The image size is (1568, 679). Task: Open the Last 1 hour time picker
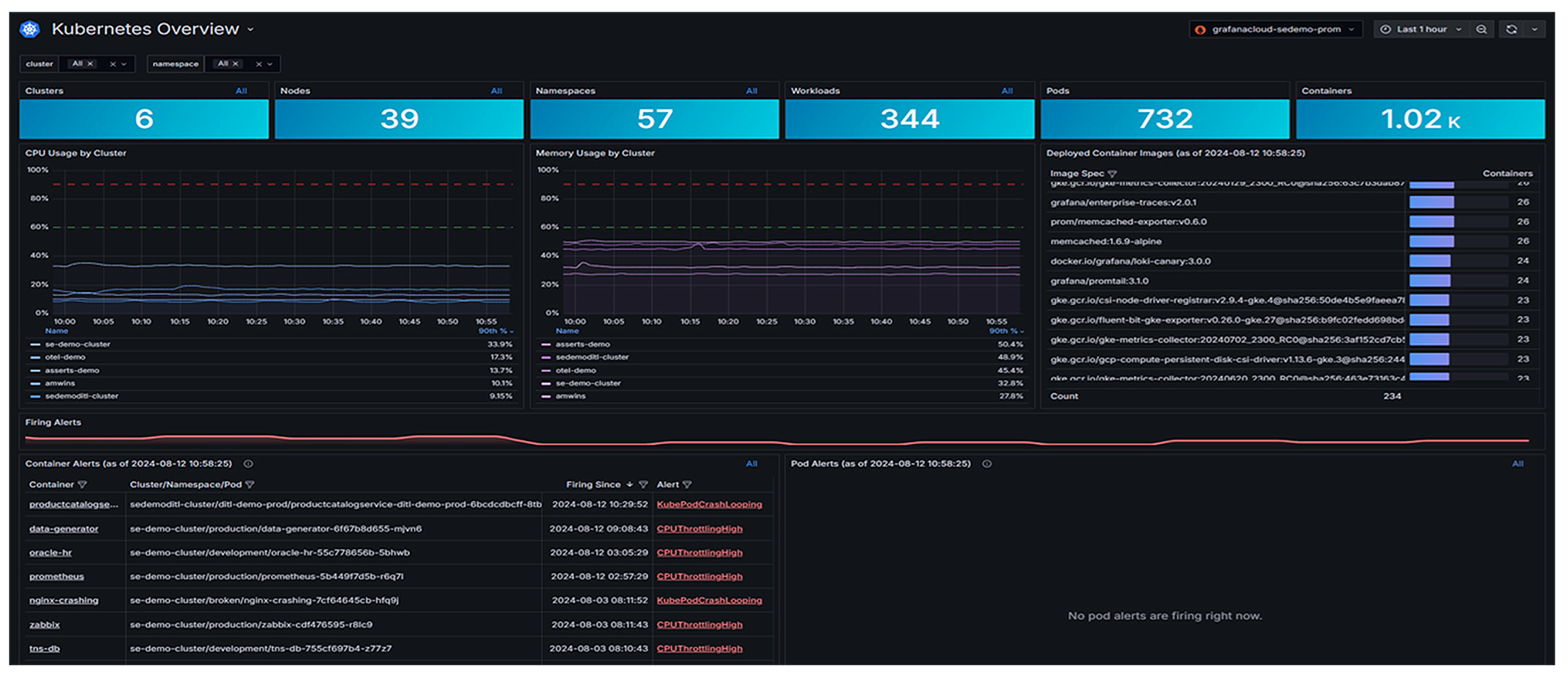(x=1421, y=29)
